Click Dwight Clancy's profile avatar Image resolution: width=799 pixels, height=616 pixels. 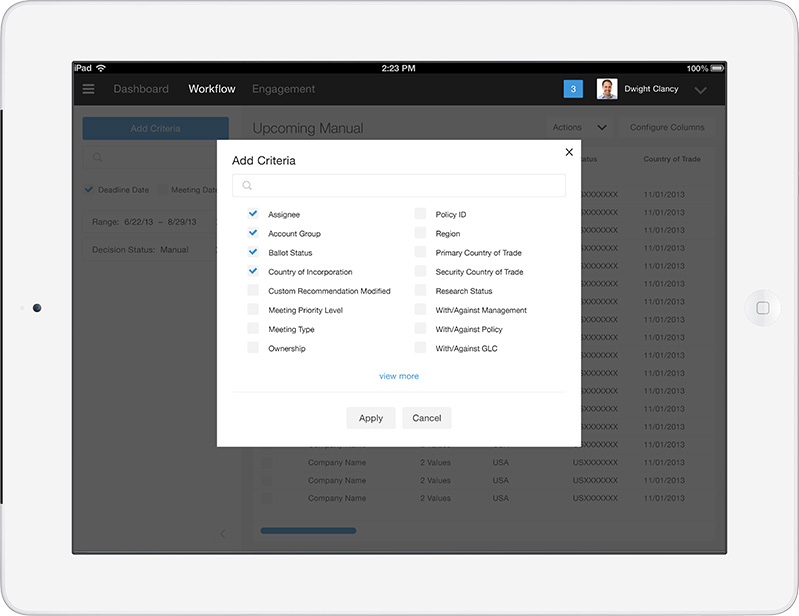tap(607, 89)
